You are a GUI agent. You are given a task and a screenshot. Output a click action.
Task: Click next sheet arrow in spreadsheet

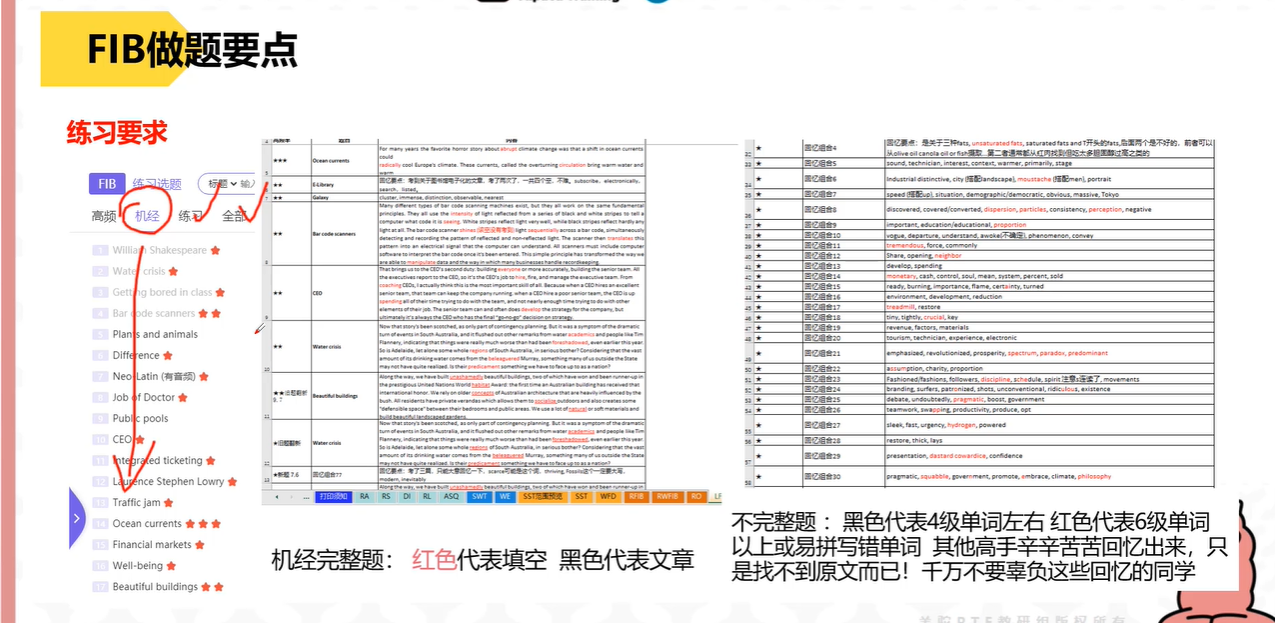pos(291,497)
